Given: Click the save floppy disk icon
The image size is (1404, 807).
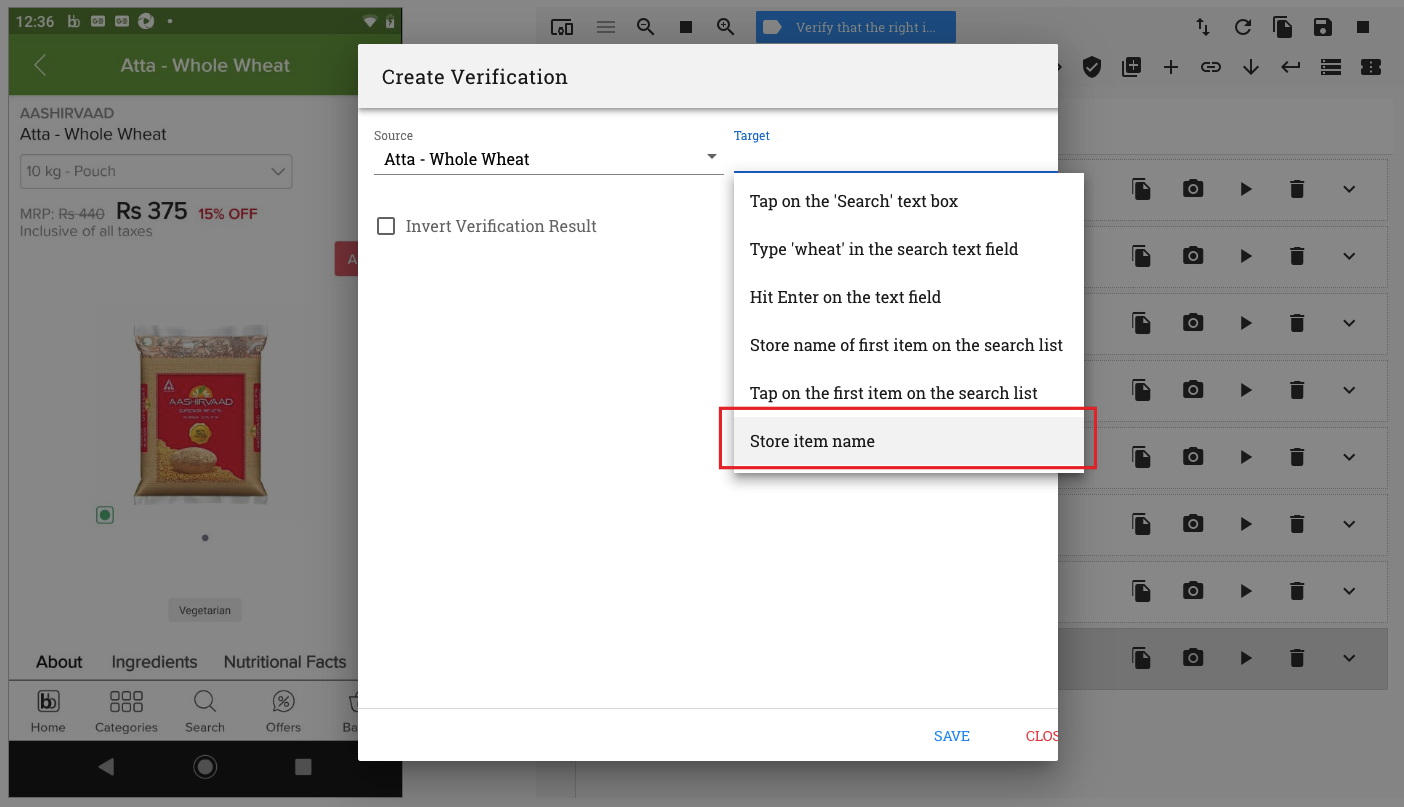Looking at the screenshot, I should pos(1323,27).
